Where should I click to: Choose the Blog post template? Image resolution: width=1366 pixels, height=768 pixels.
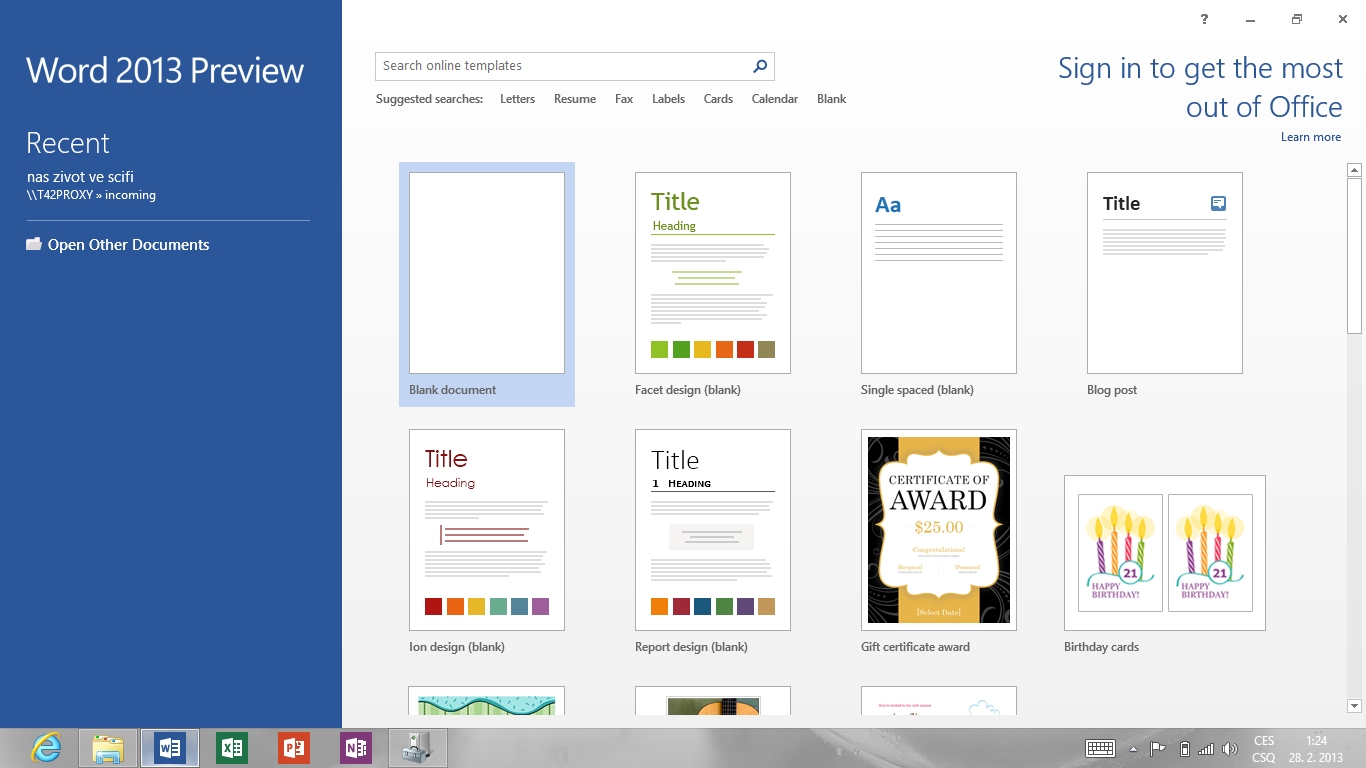click(x=1165, y=284)
